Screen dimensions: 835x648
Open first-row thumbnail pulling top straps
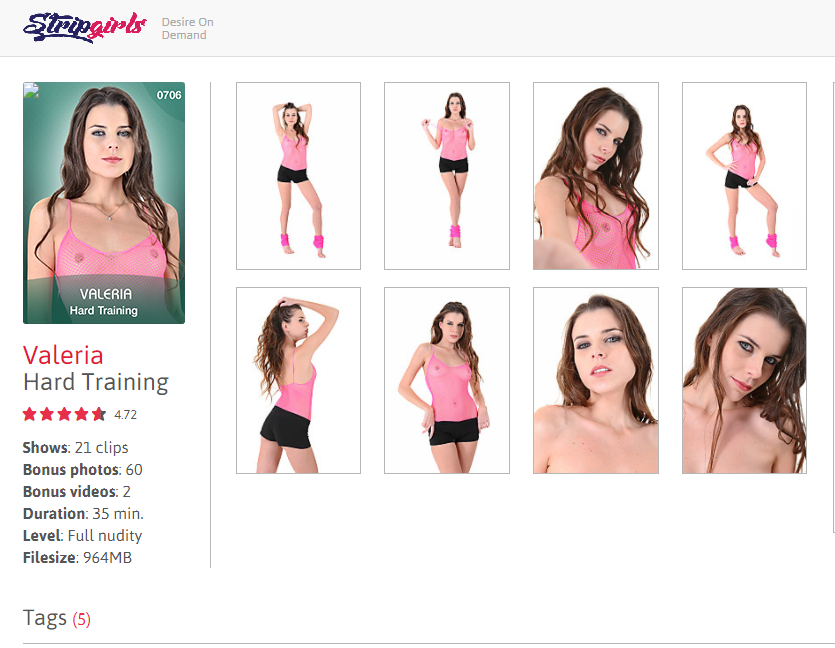(x=447, y=176)
